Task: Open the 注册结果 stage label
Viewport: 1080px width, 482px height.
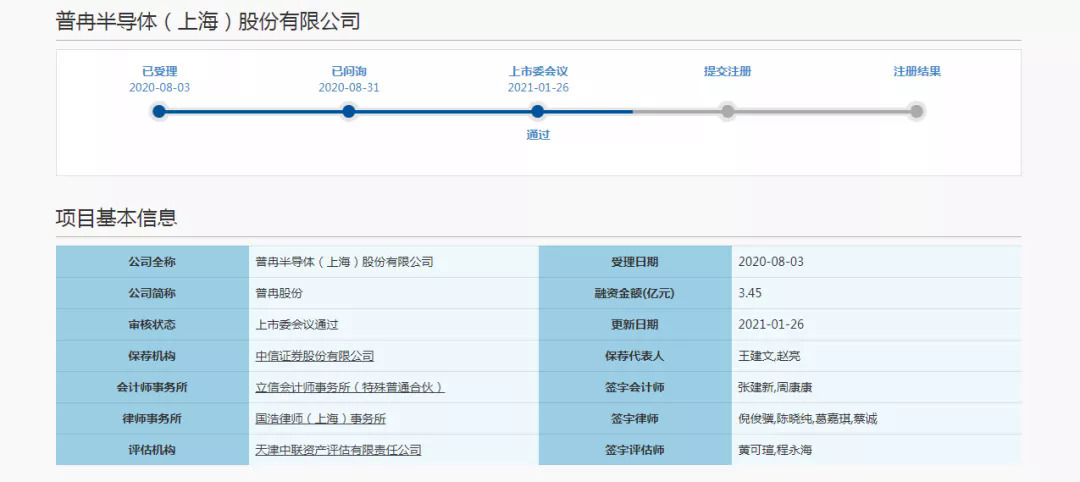Action: pyautogui.click(x=916, y=71)
